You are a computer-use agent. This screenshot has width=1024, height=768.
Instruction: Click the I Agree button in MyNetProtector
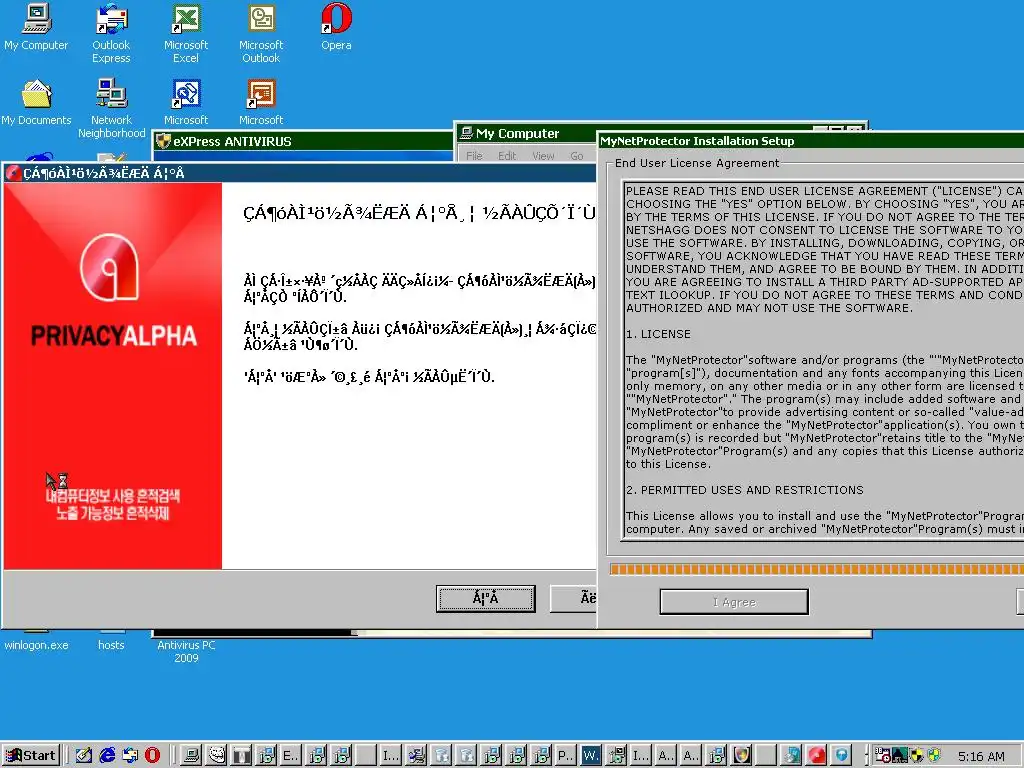(734, 601)
